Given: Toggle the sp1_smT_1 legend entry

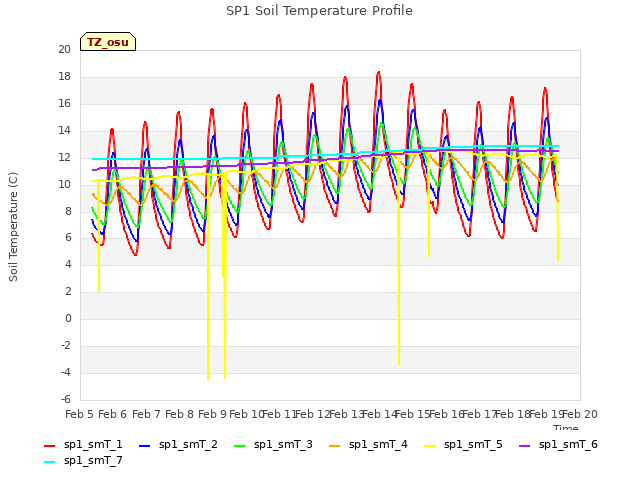Looking at the screenshot, I should point(83,444).
